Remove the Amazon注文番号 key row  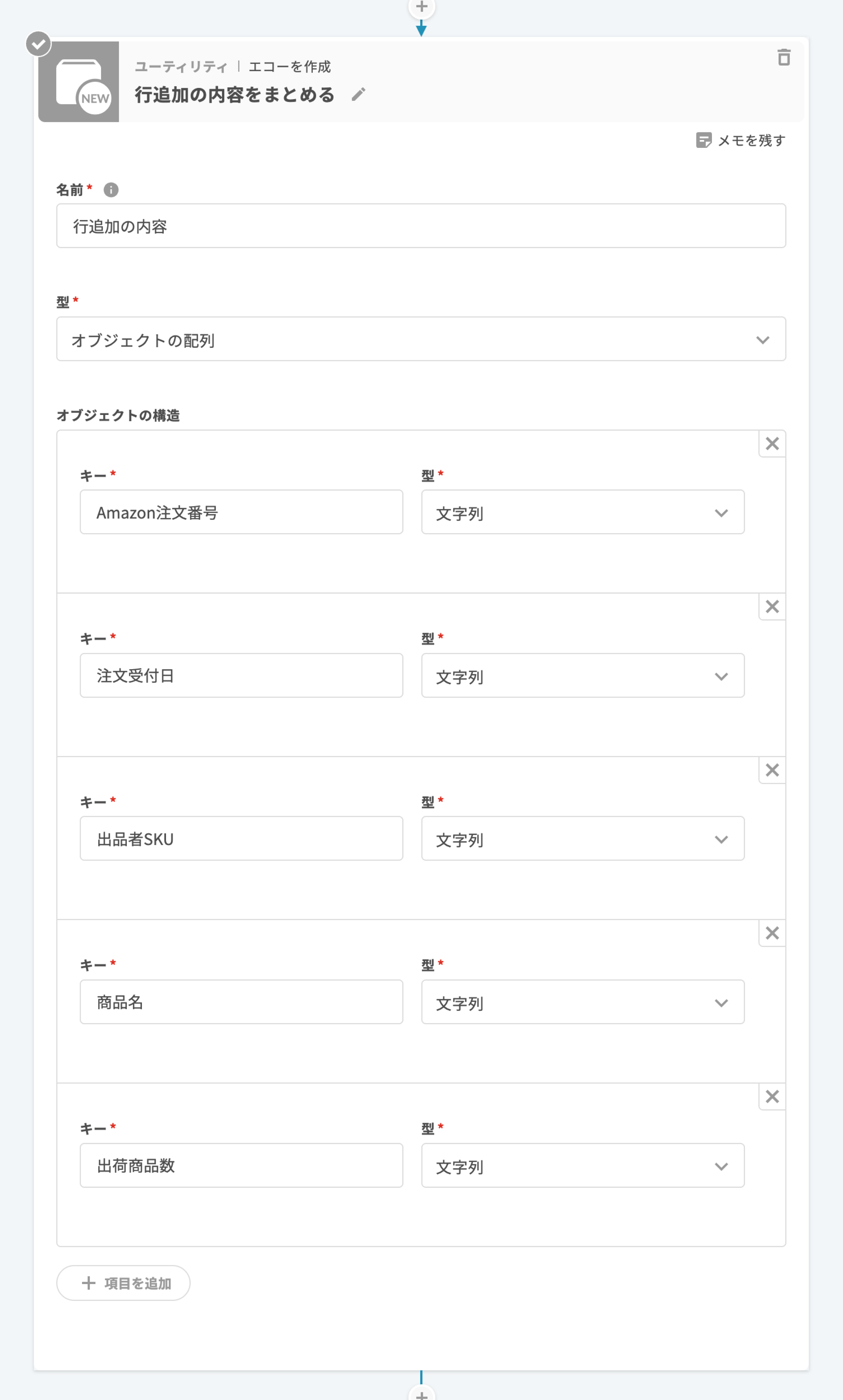tap(772, 444)
